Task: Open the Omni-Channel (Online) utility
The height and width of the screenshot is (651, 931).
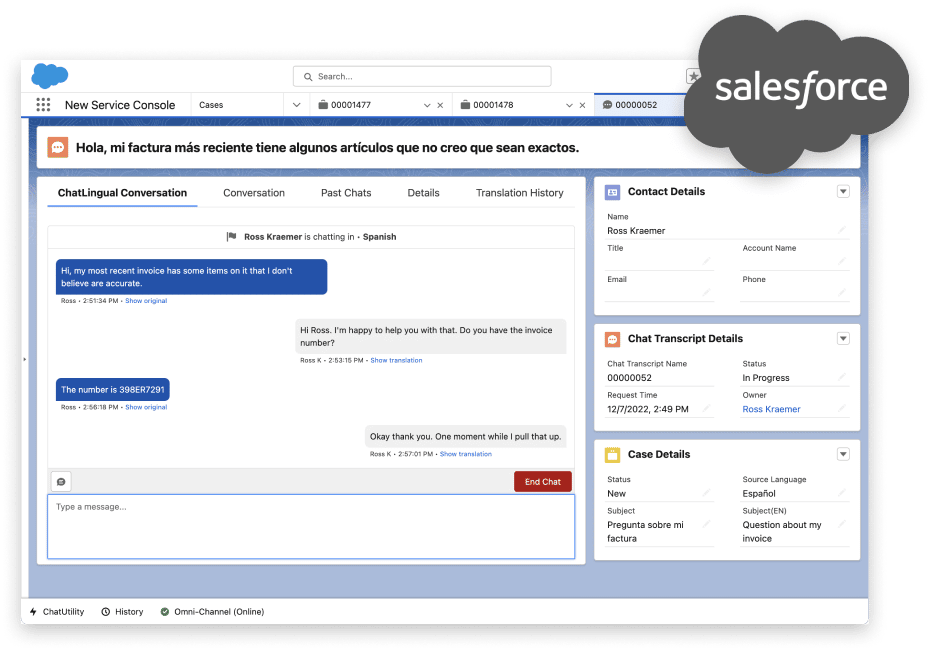Action: tap(213, 611)
